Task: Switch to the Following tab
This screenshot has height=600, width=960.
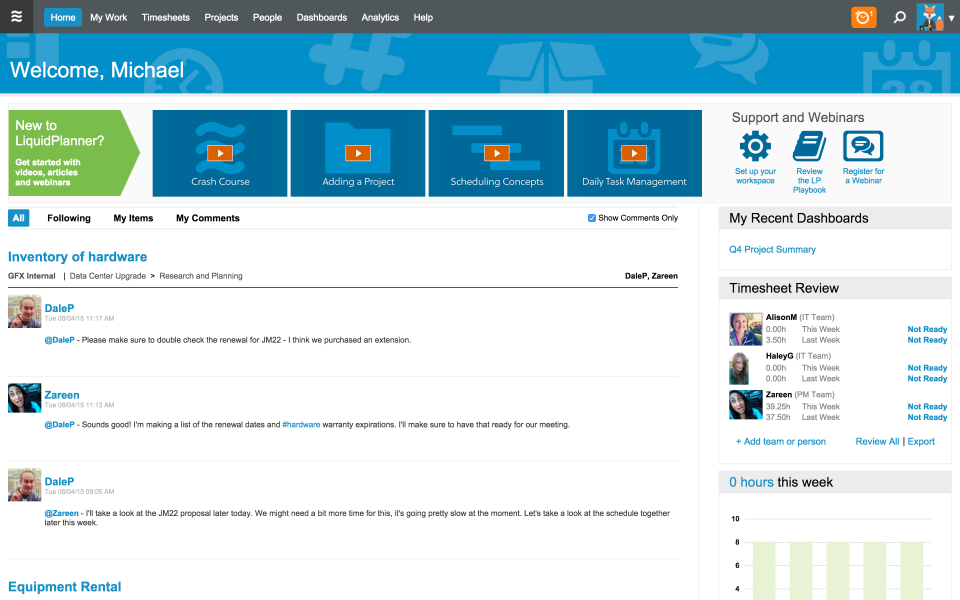Action: point(69,218)
